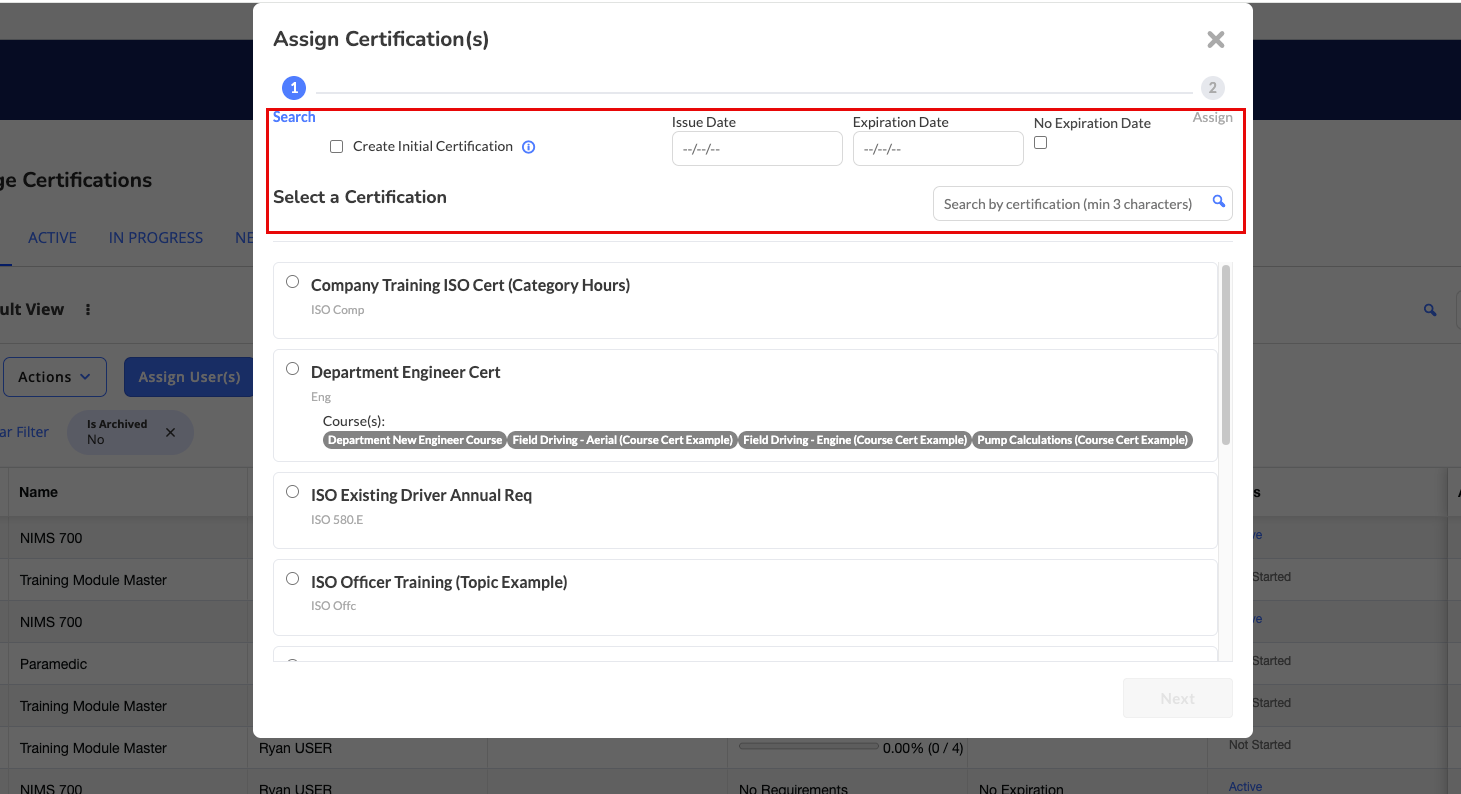Click the three-dot menu next to Default View
Screen dimensions: 1461x794
pyautogui.click(x=88, y=310)
